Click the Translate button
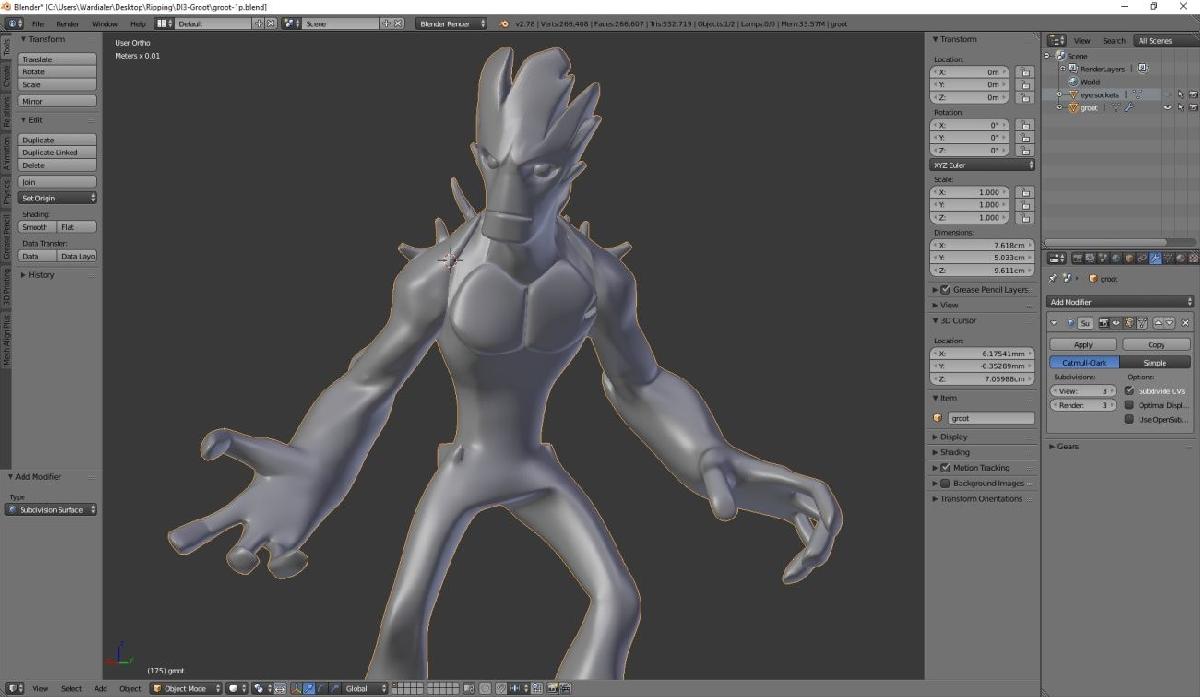 click(x=57, y=59)
